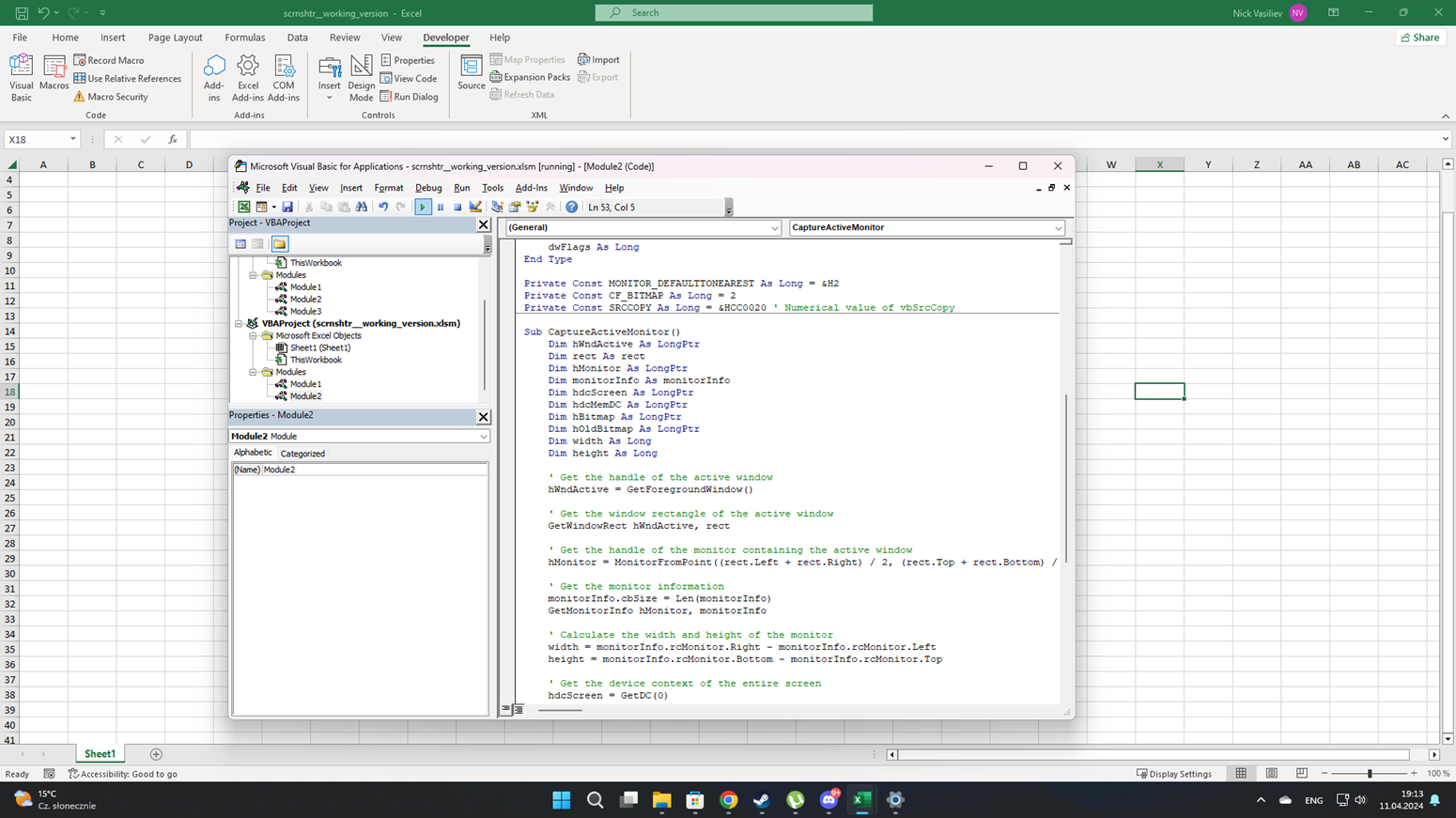Open Properties Window icon in VBA toolbar

515,208
